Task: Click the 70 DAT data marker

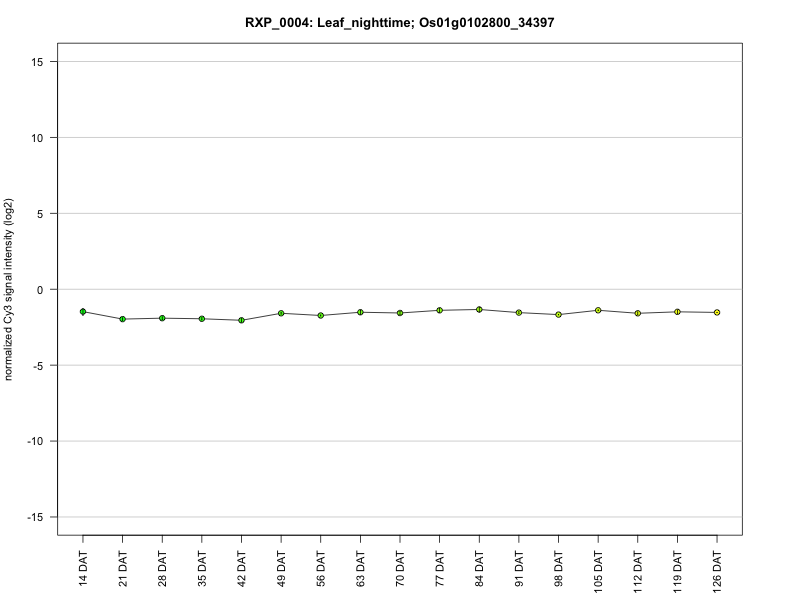Action: click(x=400, y=313)
